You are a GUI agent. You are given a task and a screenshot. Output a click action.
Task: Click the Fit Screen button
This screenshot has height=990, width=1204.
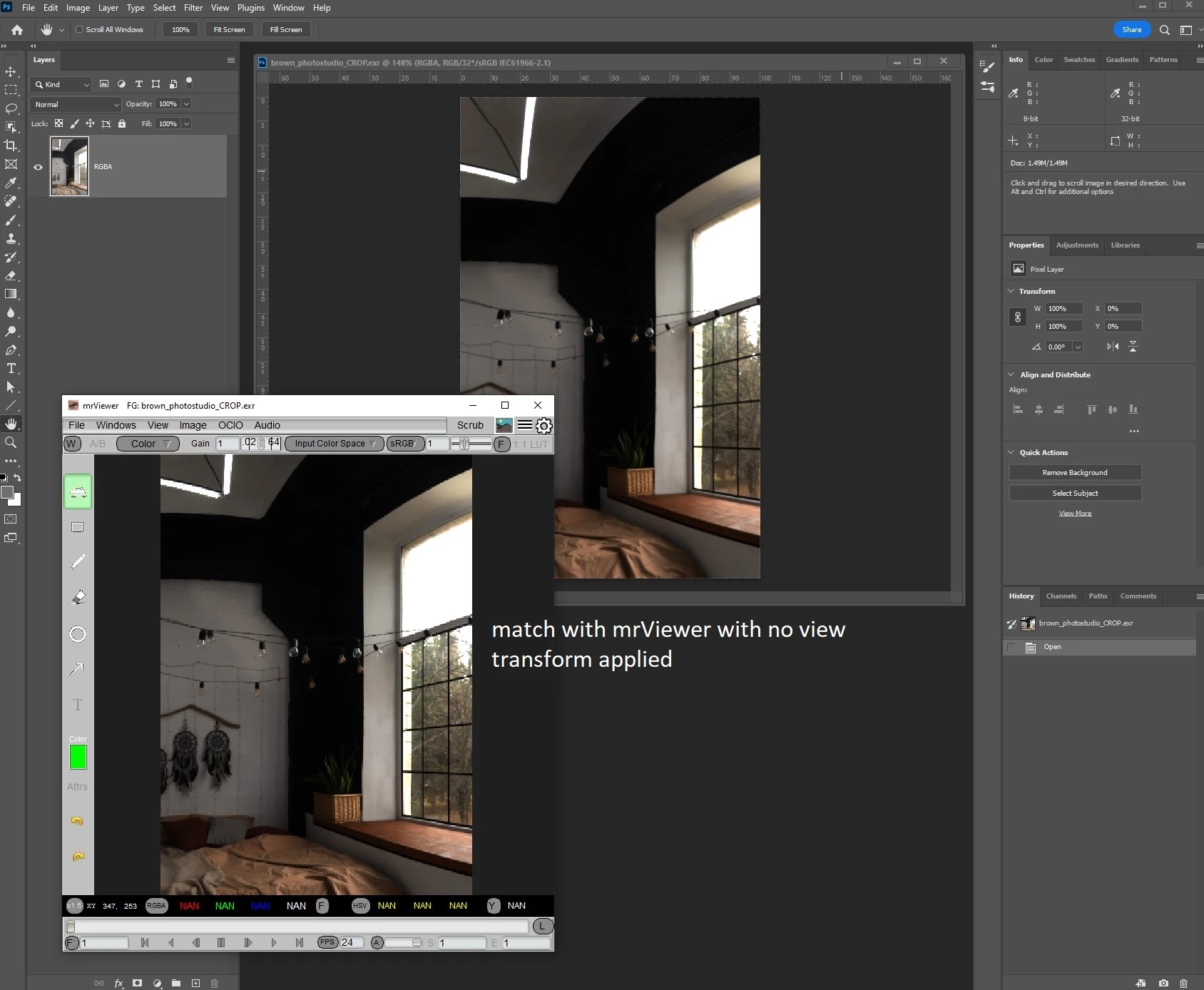coord(230,30)
